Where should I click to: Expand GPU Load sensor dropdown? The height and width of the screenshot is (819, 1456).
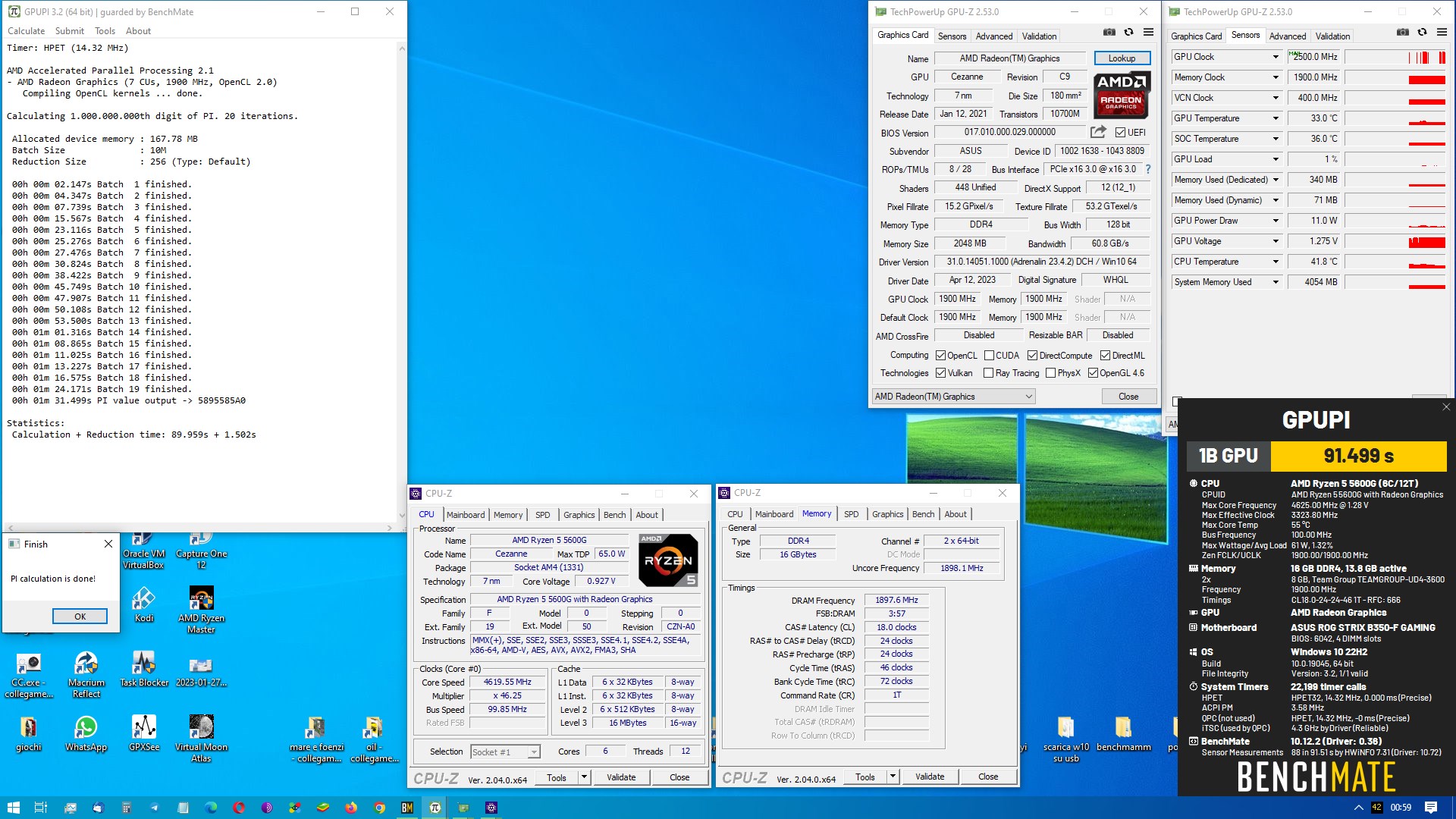pos(1276,159)
